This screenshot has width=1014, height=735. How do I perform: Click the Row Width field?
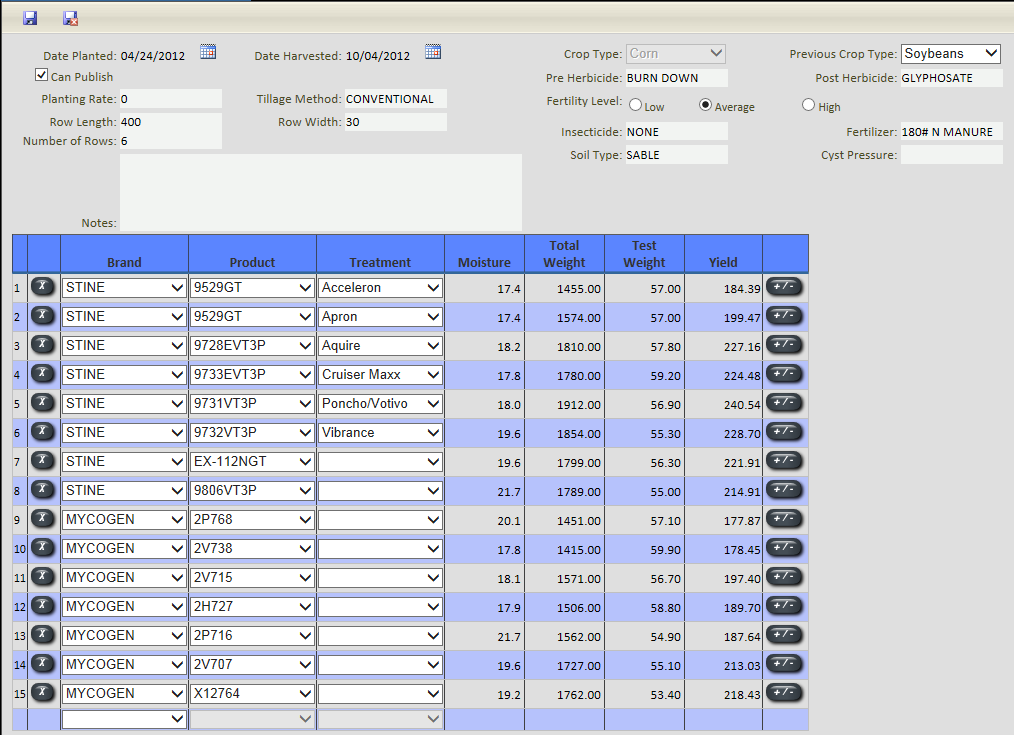pyautogui.click(x=395, y=122)
